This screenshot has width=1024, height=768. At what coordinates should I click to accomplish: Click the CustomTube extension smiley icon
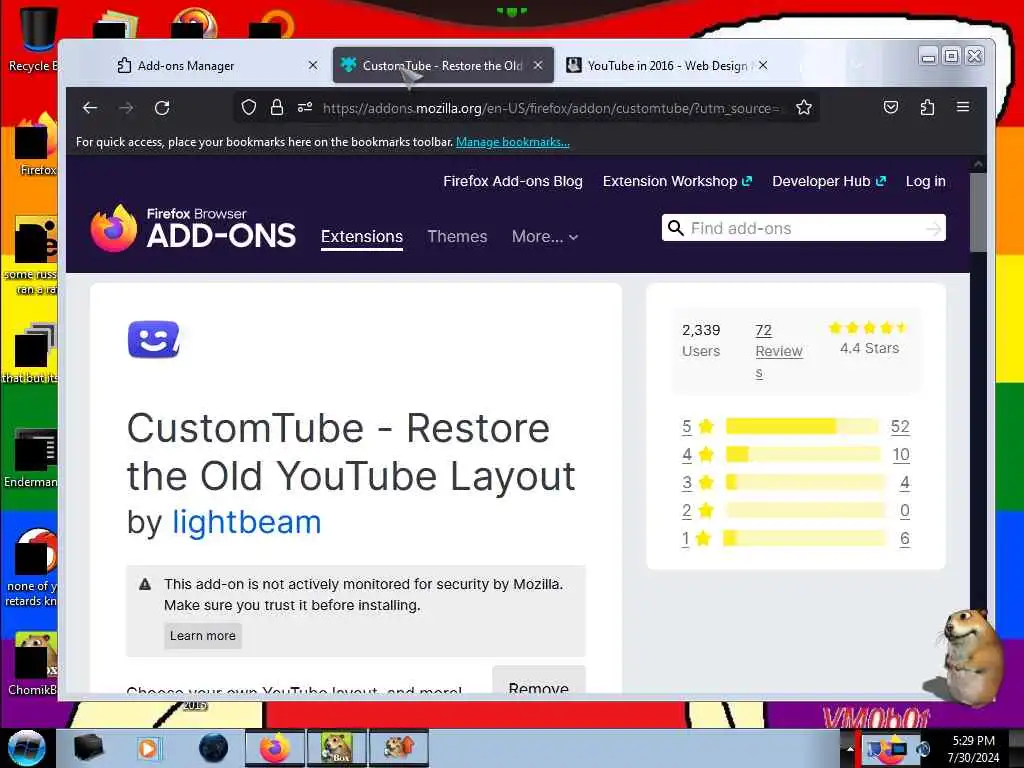153,340
